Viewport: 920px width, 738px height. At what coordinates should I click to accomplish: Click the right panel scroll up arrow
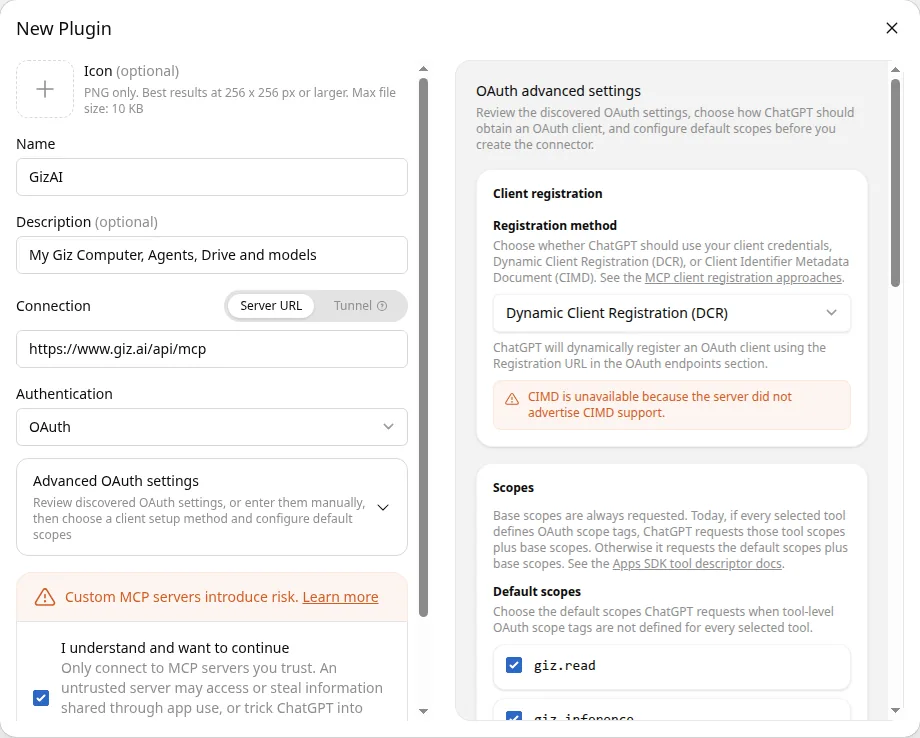pyautogui.click(x=895, y=69)
